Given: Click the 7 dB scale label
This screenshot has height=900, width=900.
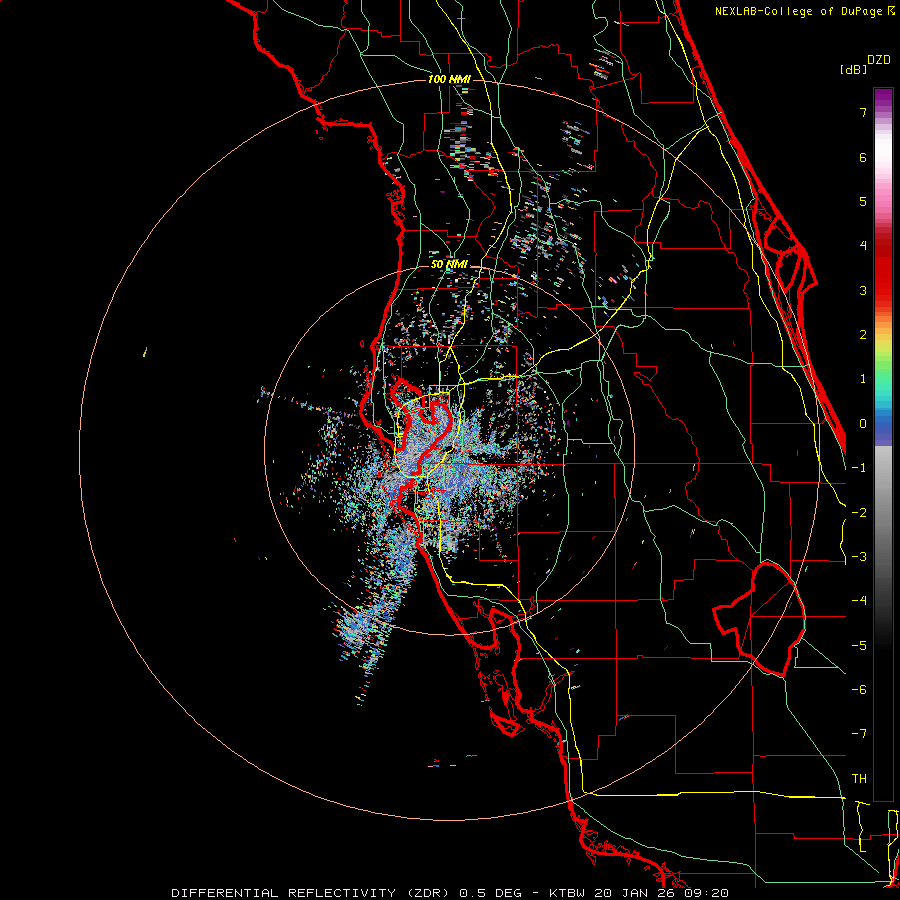Looking at the screenshot, I should click(x=863, y=112).
